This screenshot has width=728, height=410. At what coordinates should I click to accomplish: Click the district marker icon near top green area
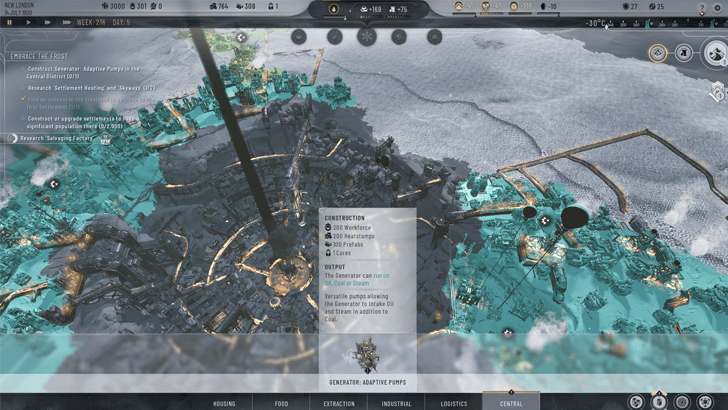click(x=241, y=37)
